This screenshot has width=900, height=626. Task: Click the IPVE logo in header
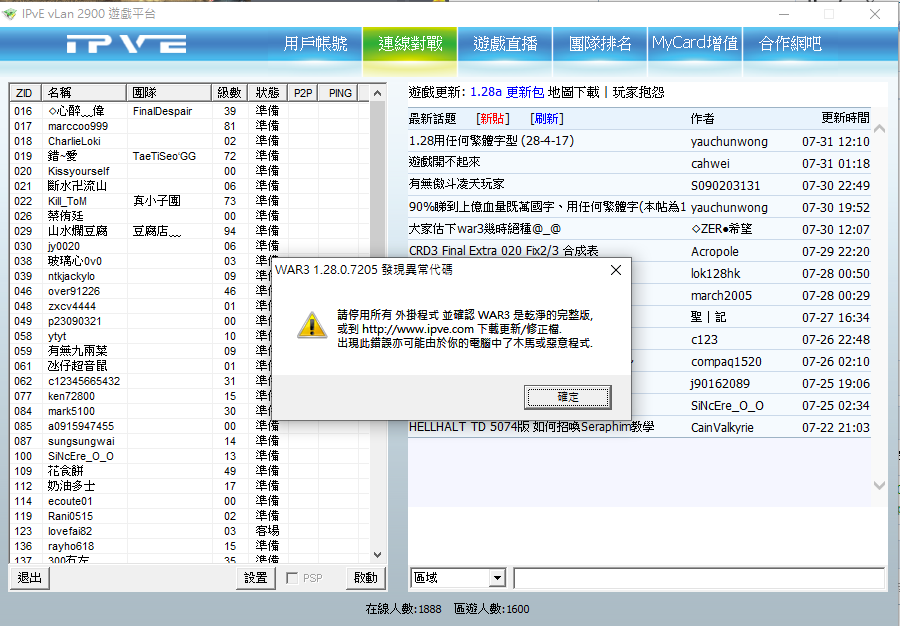coord(126,44)
